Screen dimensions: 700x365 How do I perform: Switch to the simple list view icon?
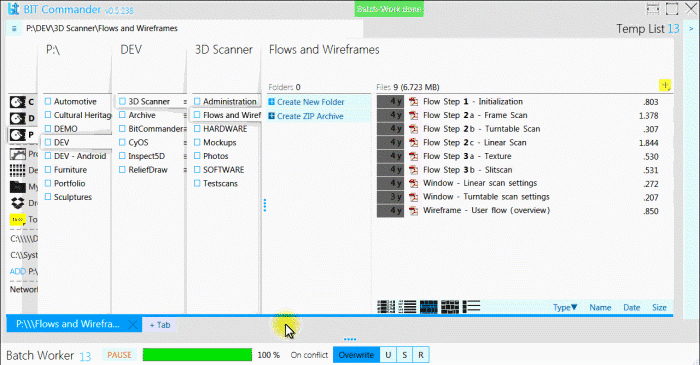coord(471,307)
